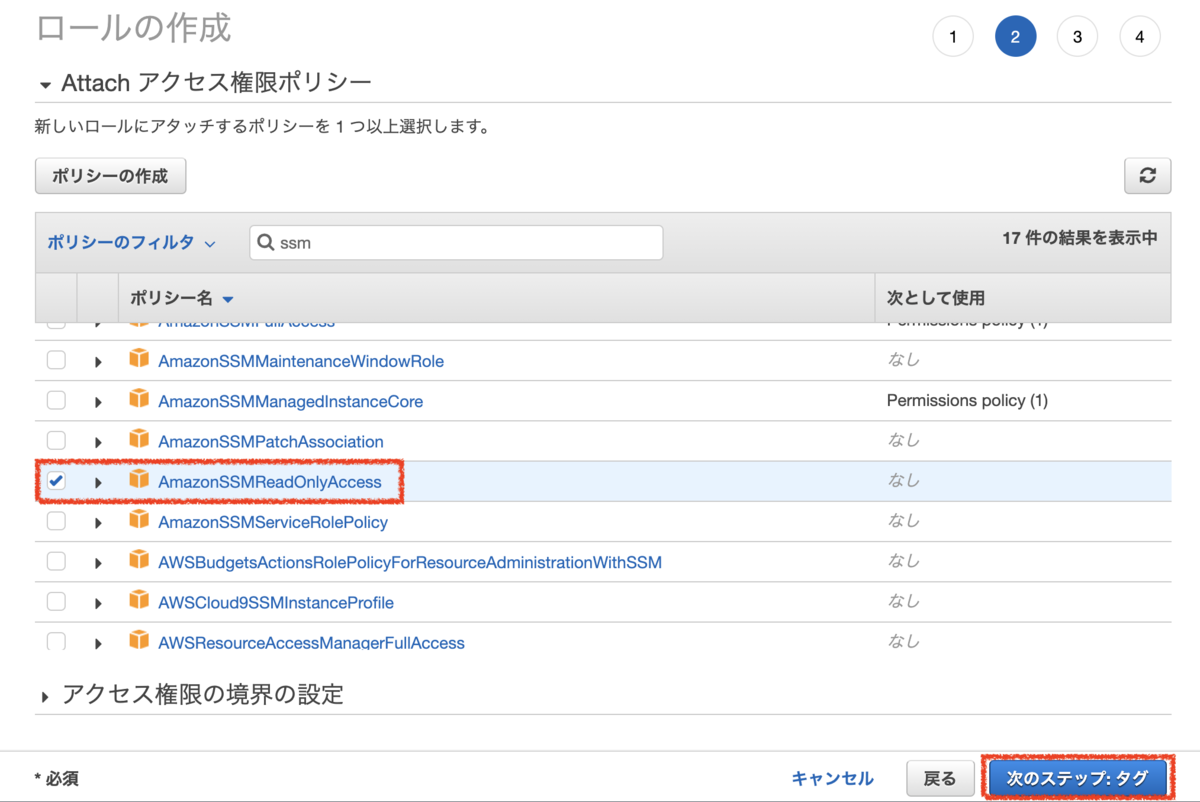Check the AmazonSSMPatchAssociation checkbox
1200x802 pixels.
56,440
